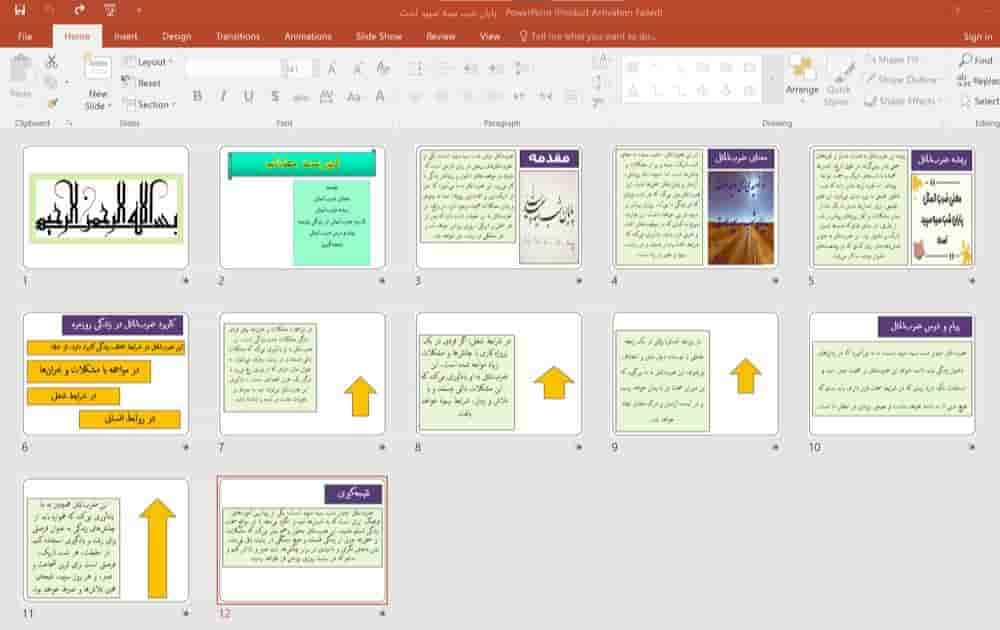Click the New Slide icon
Viewport: 1000px width, 630px height.
pos(97,69)
